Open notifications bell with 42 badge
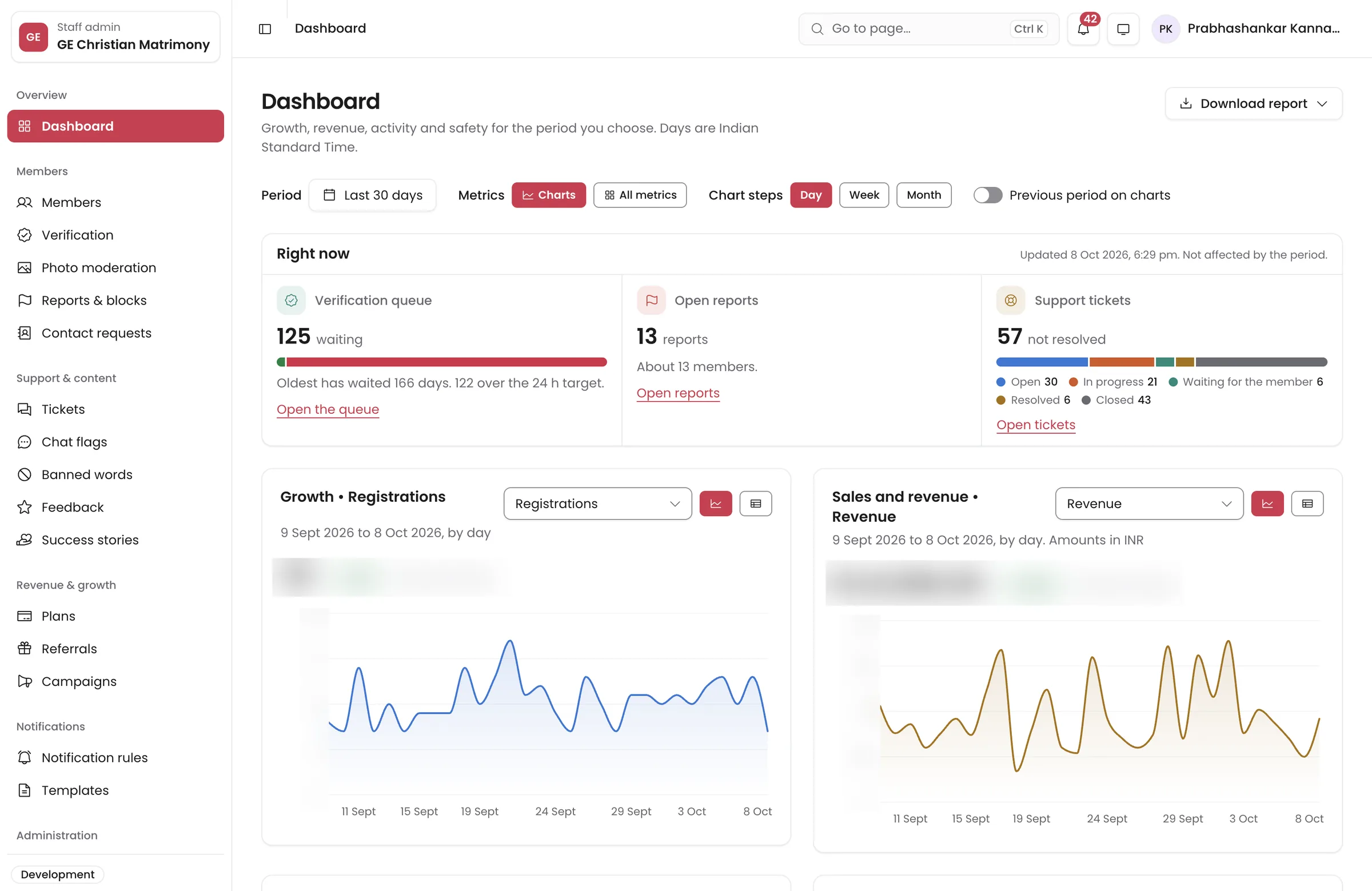The image size is (1372, 891). click(1083, 29)
